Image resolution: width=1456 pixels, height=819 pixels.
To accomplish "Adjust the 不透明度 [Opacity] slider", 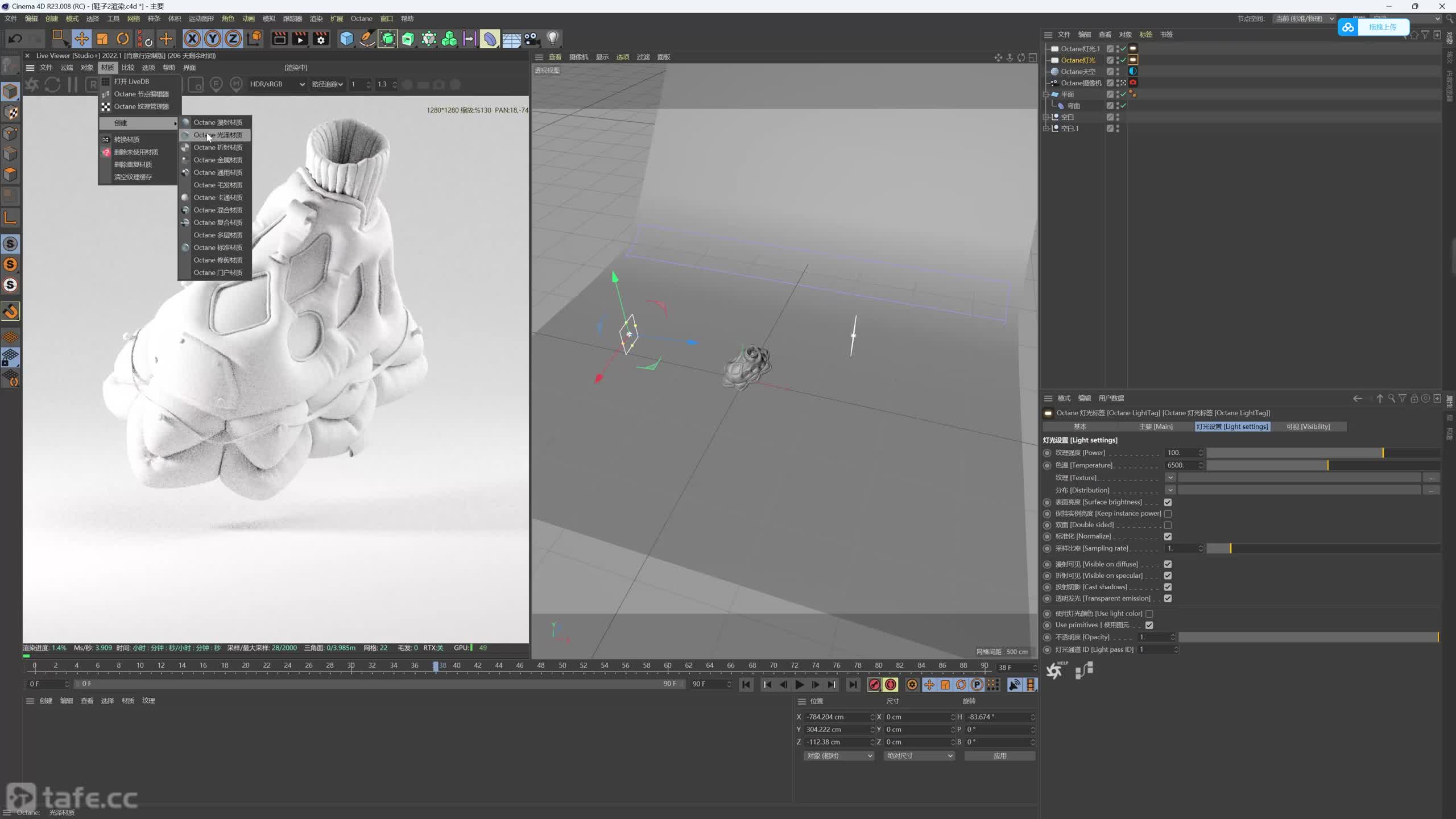I will [1309, 637].
